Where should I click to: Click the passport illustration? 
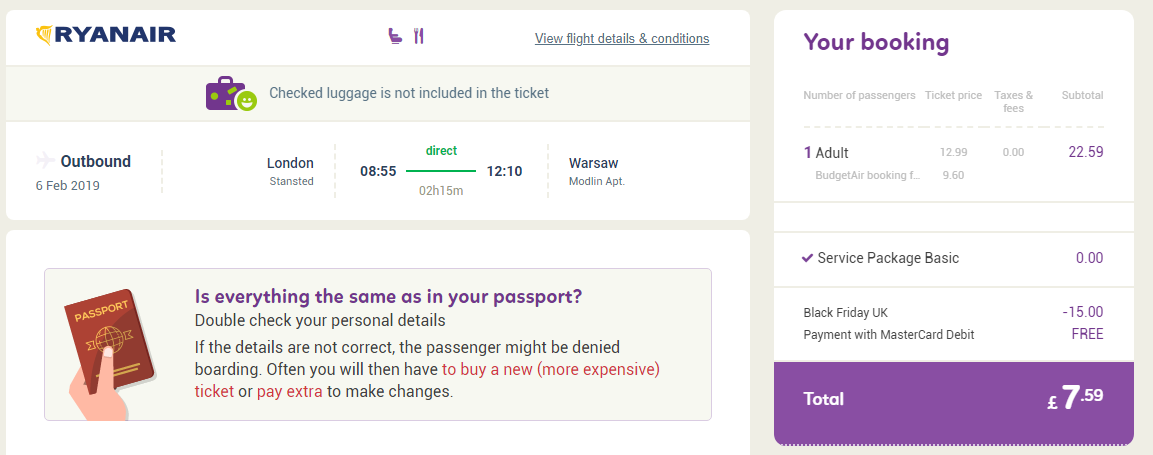pyautogui.click(x=110, y=353)
